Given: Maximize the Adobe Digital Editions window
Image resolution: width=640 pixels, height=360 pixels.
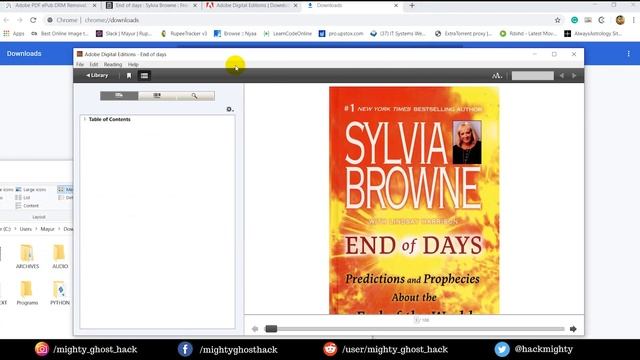Looking at the screenshot, I should tap(554, 54).
